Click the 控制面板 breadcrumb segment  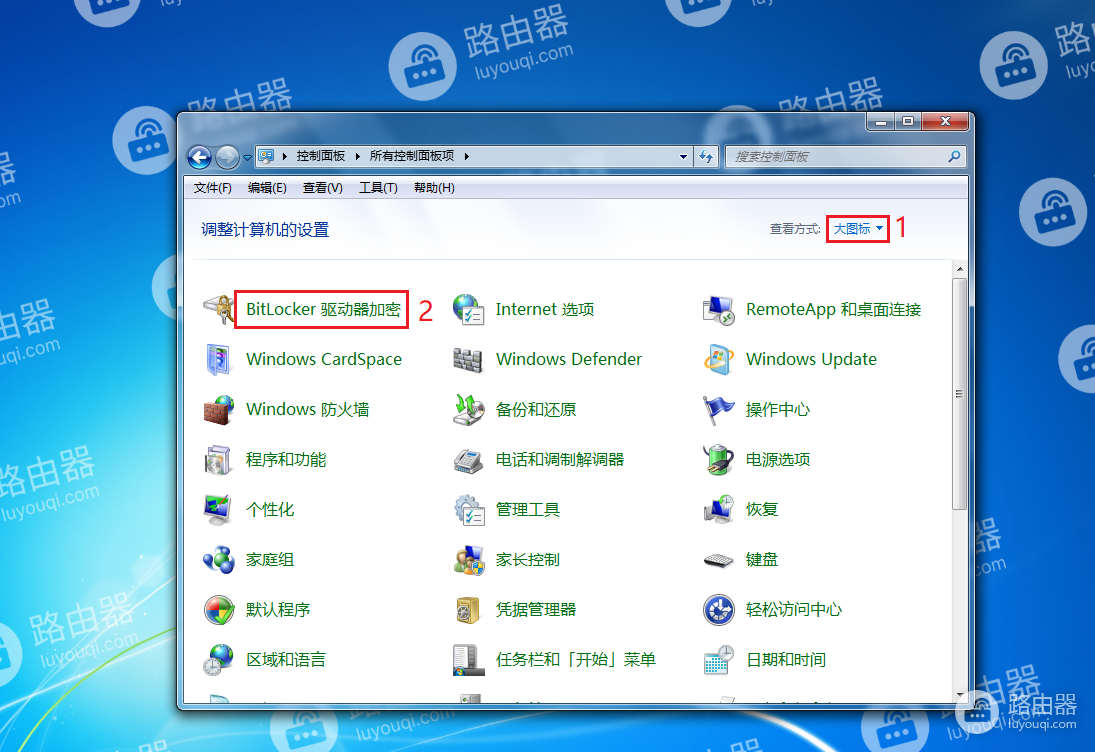321,156
